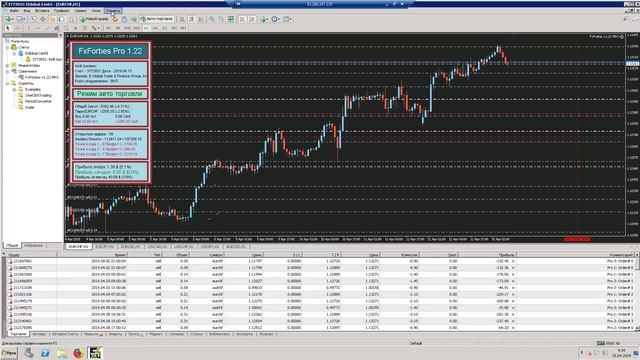Open the arrows objects dropdown

coord(95,28)
